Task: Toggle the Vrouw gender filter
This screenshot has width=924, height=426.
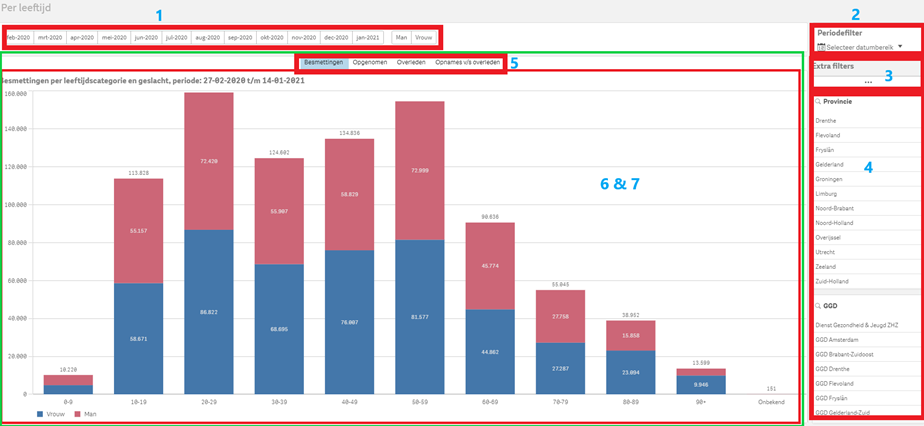Action: (424, 37)
